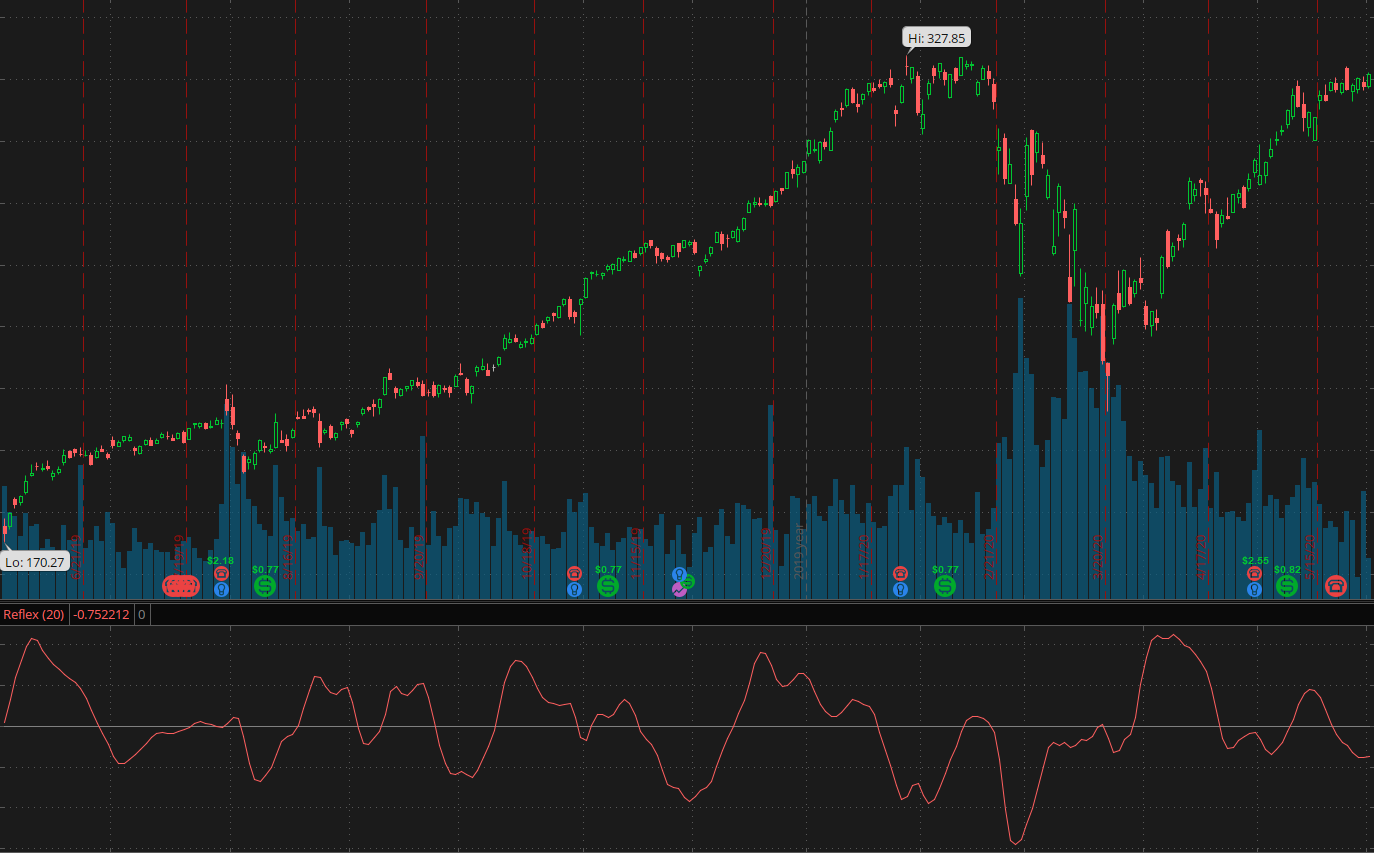Open the red clustered events oval icon
1374x853 pixels.
click(182, 587)
